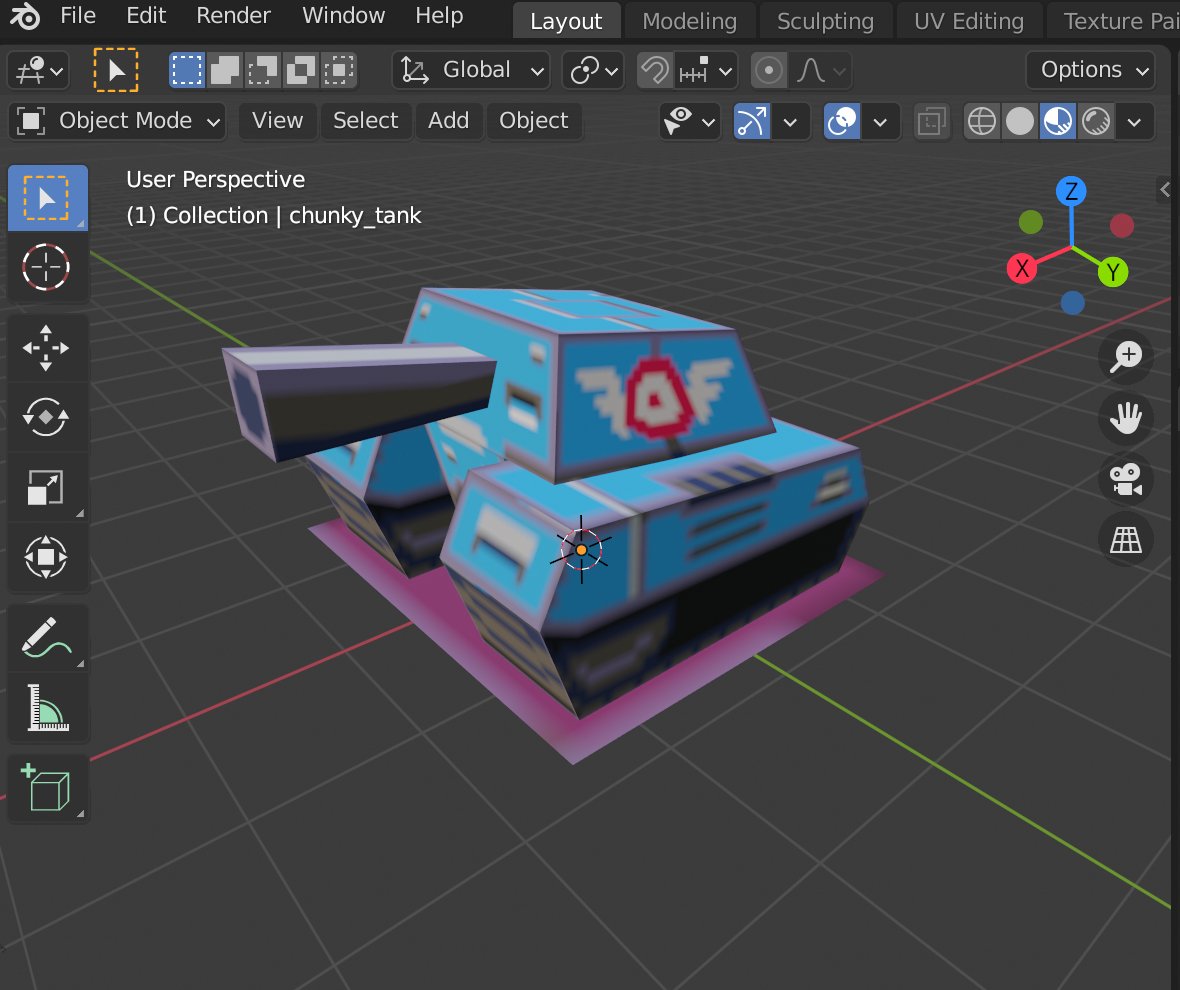Switch to Wireframe shading
This screenshot has height=990, width=1180.
coord(982,121)
